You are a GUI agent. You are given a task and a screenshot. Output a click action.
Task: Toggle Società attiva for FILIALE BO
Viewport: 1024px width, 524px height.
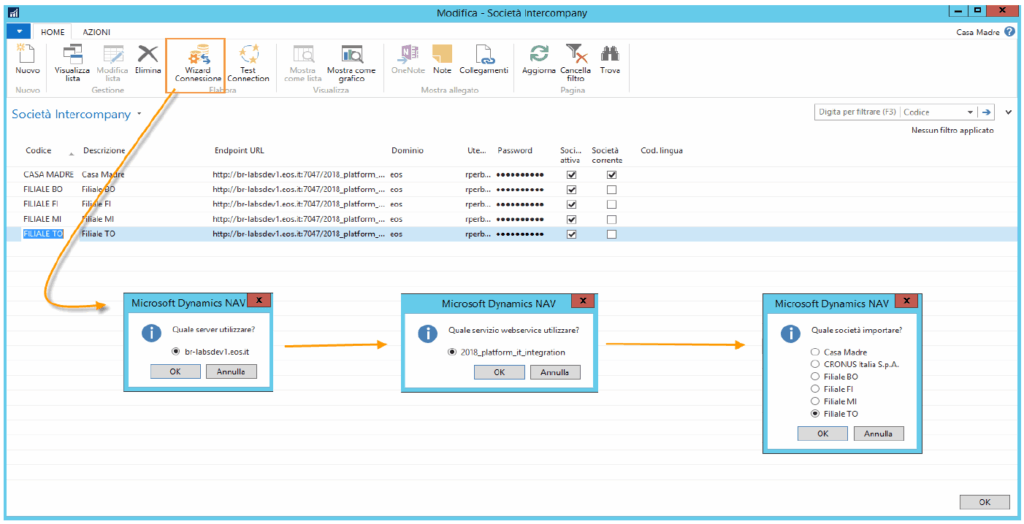tap(572, 189)
